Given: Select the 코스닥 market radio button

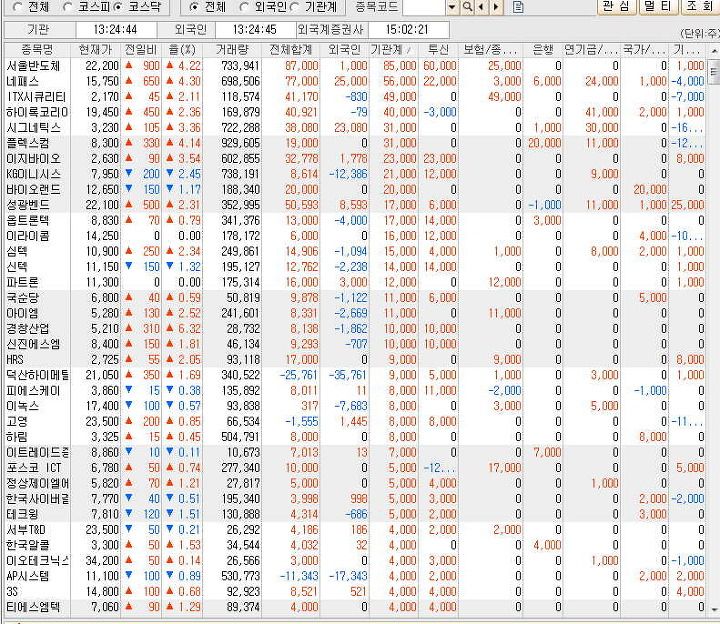Looking at the screenshot, I should tap(118, 7).
